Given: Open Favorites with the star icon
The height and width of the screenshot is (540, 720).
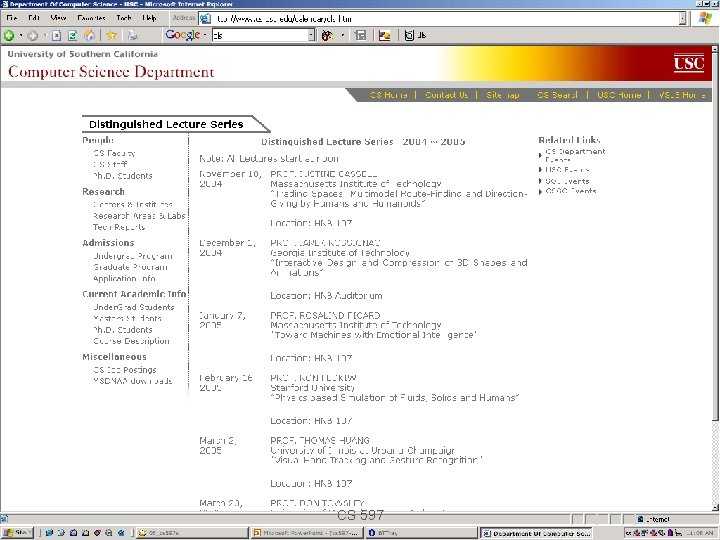Looking at the screenshot, I should pos(111,35).
